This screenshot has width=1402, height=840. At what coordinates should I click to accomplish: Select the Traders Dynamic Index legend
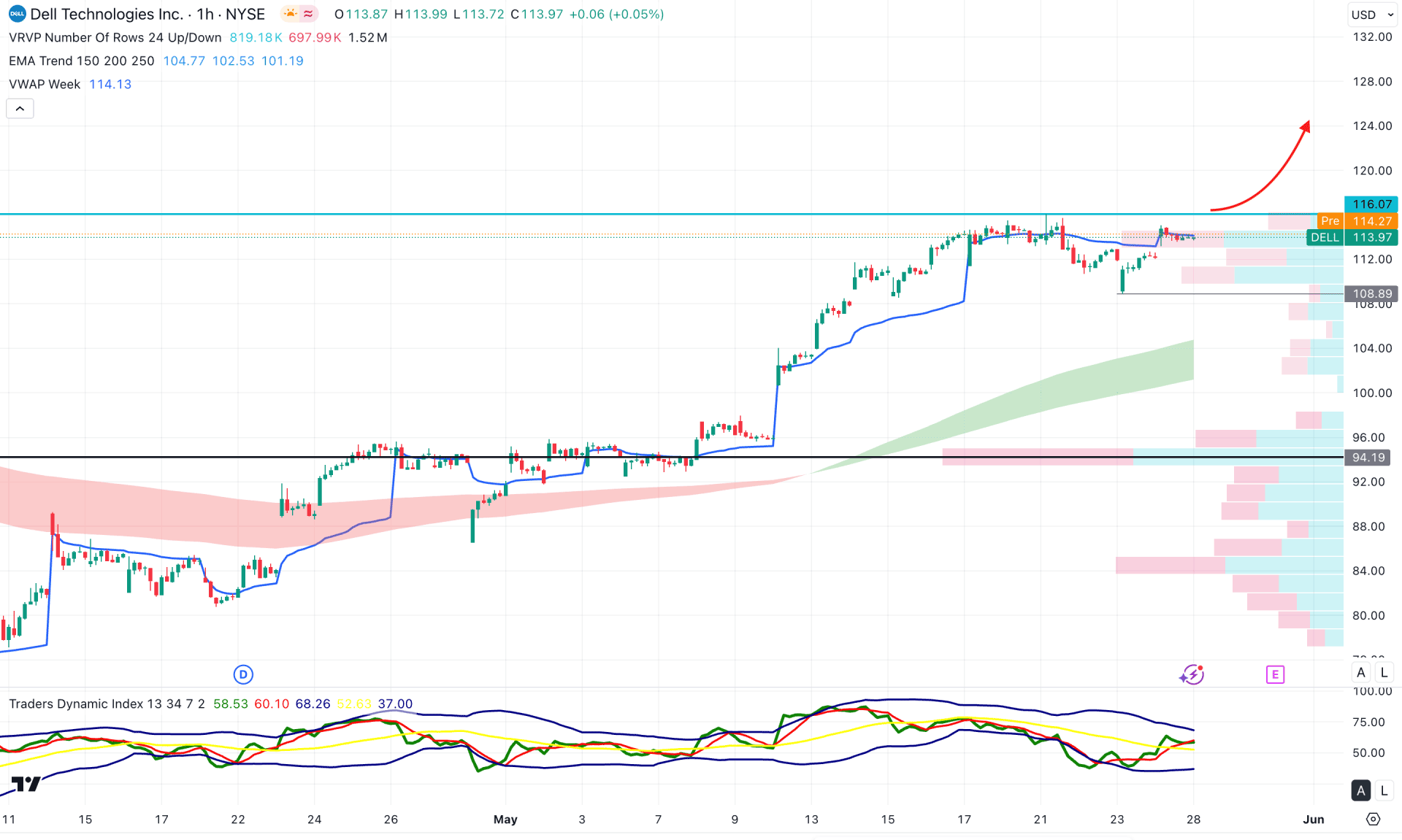(x=107, y=704)
